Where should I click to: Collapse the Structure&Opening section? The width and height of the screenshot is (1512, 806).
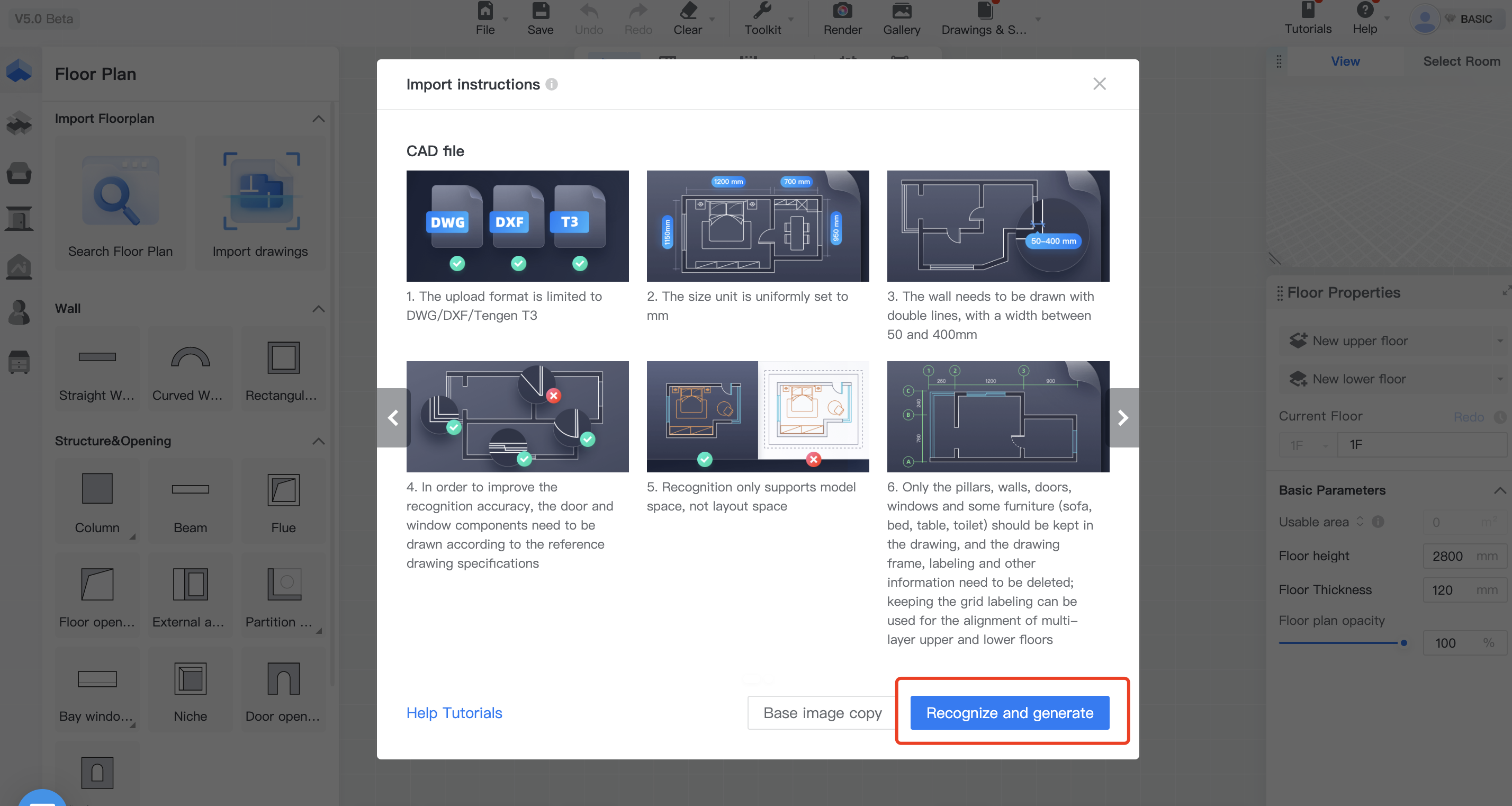pyautogui.click(x=318, y=441)
